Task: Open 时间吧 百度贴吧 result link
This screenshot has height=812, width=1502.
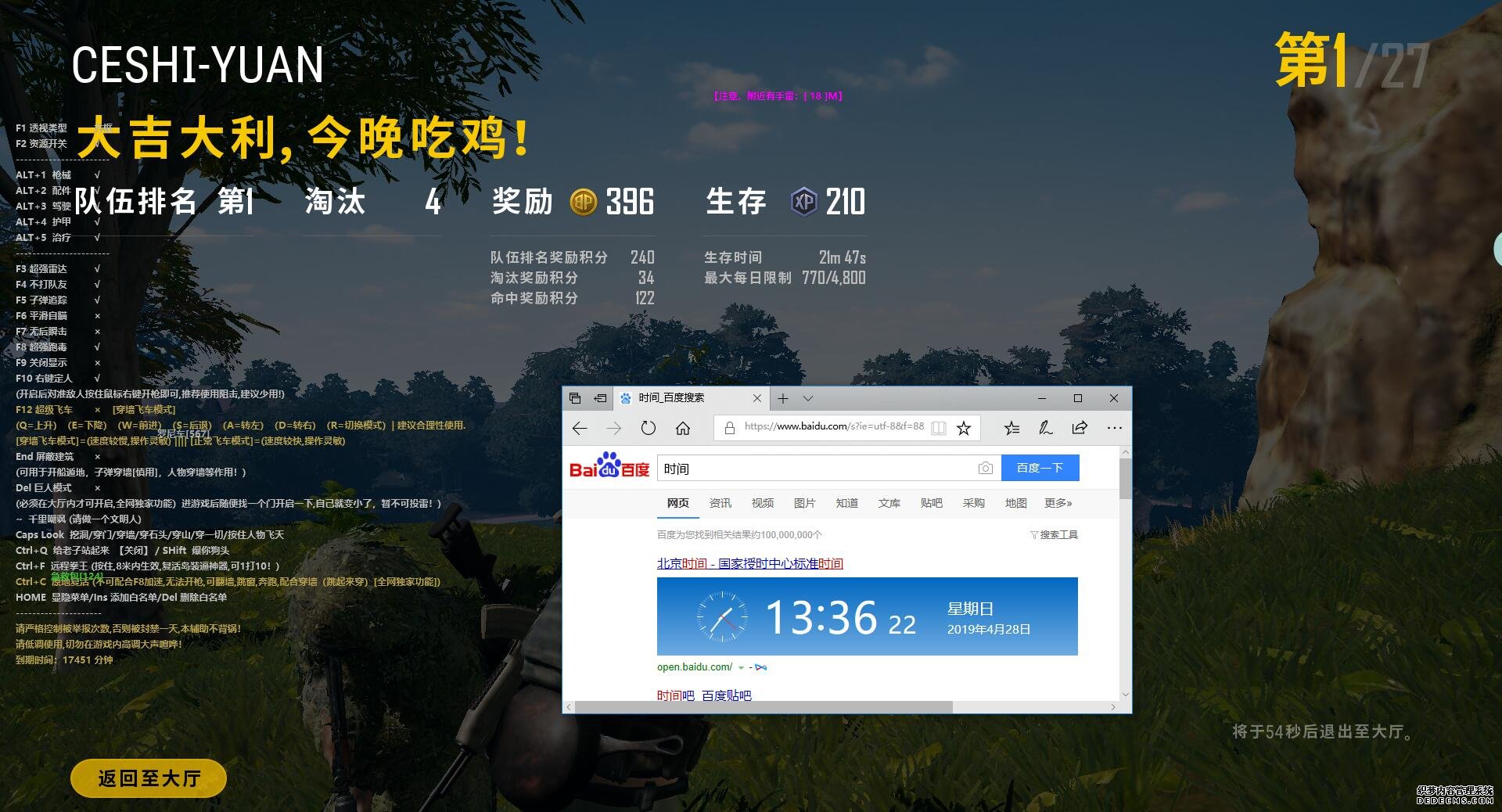Action: pyautogui.click(x=704, y=695)
